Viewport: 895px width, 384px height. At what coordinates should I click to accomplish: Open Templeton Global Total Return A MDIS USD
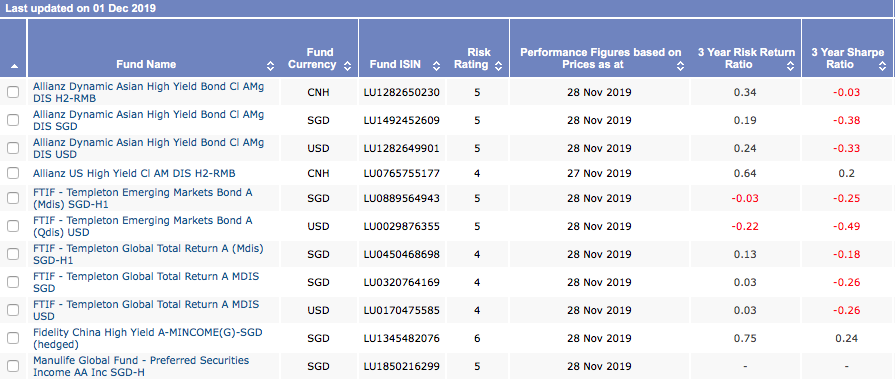(x=146, y=310)
